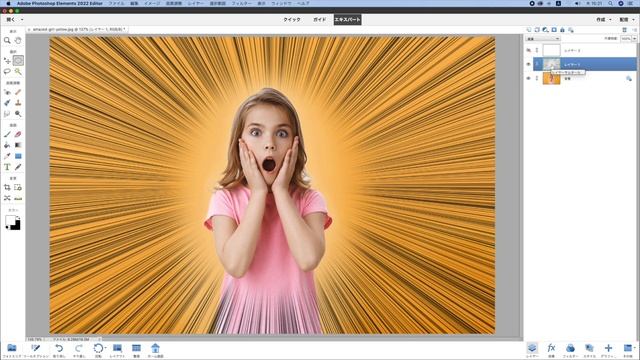This screenshot has width=640, height=360.
Task: Show the hidden レイヤー 2 layer
Action: 529,50
